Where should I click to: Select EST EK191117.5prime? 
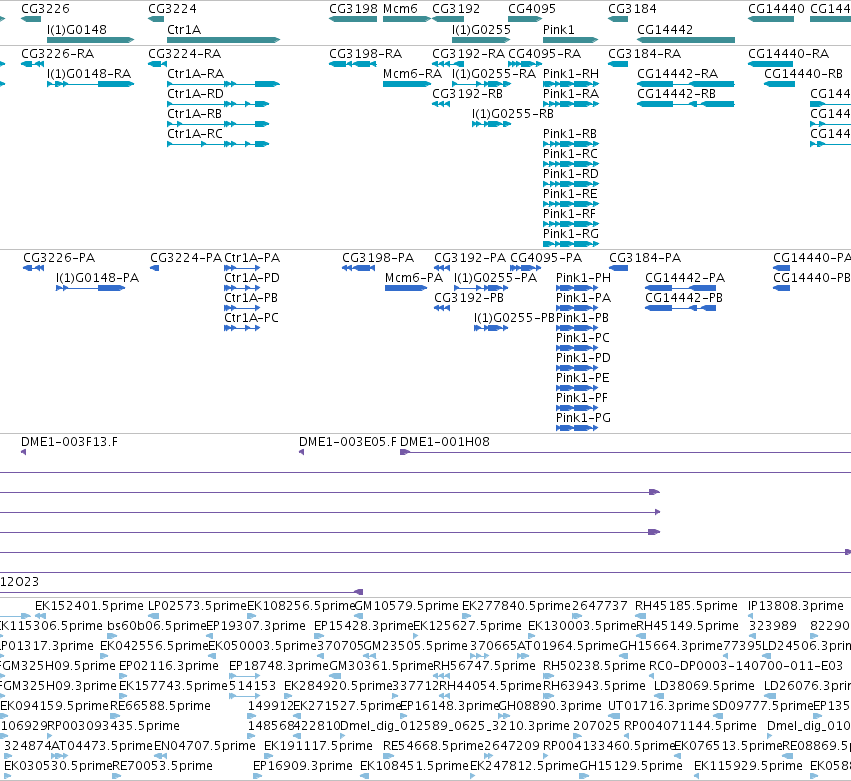click(269, 756)
